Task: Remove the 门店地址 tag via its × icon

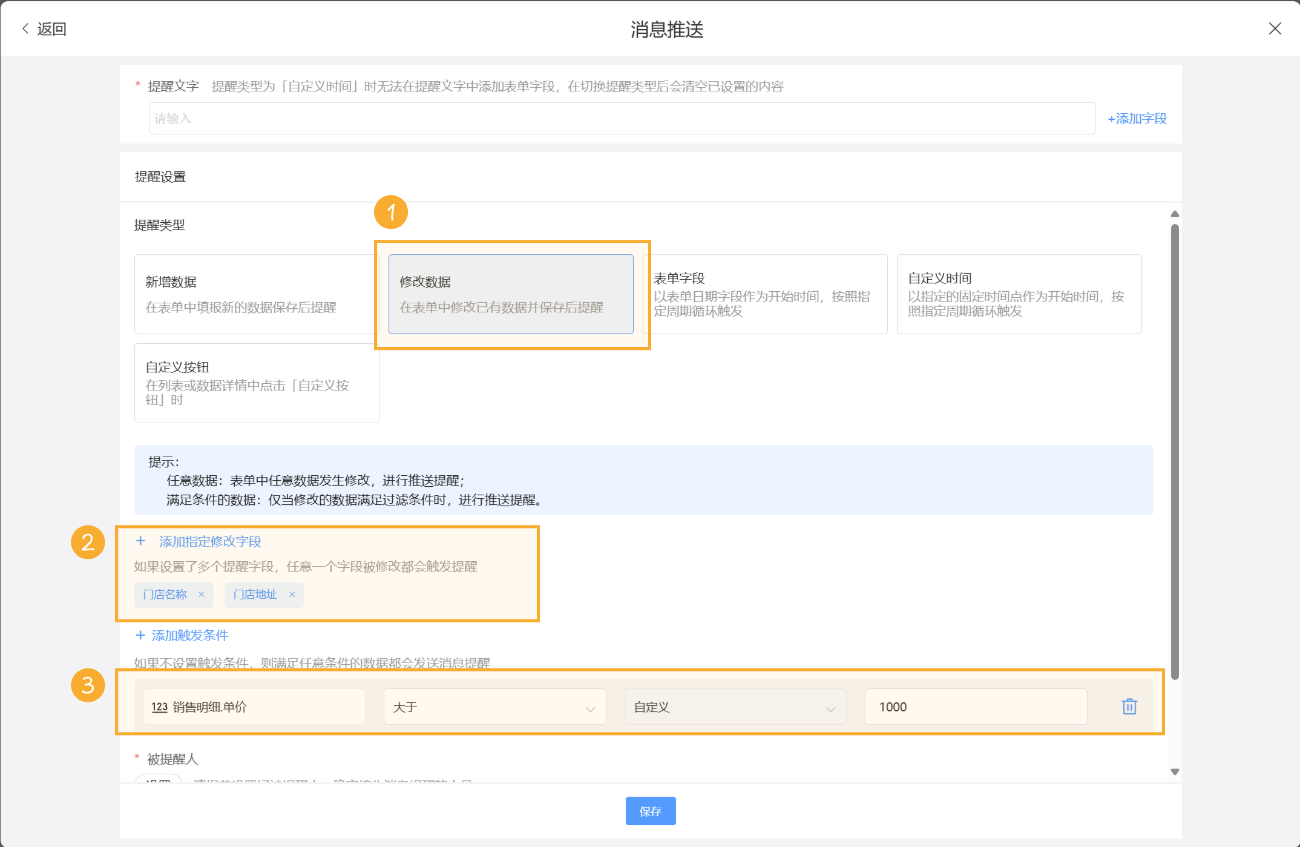Action: coord(290,594)
